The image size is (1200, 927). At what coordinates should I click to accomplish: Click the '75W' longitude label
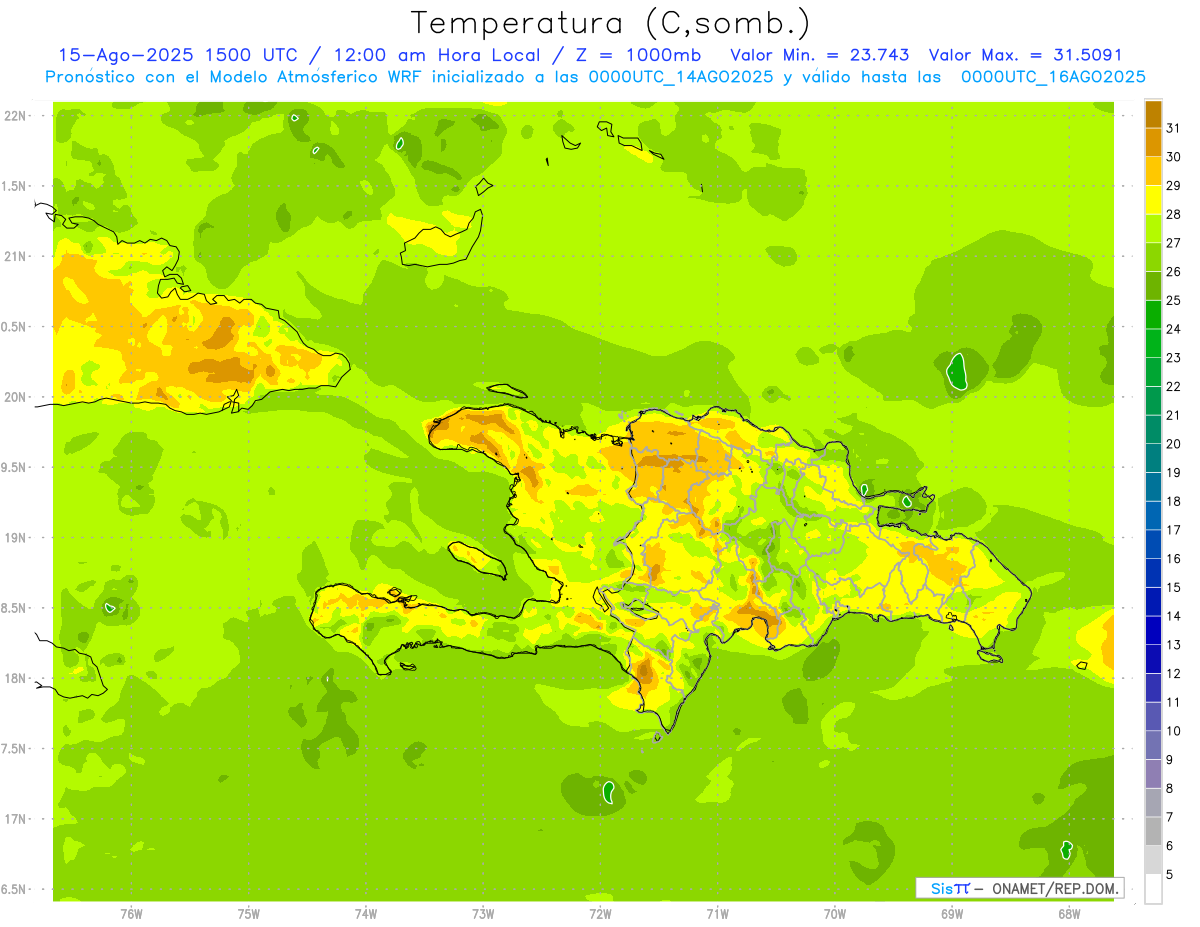tap(249, 914)
